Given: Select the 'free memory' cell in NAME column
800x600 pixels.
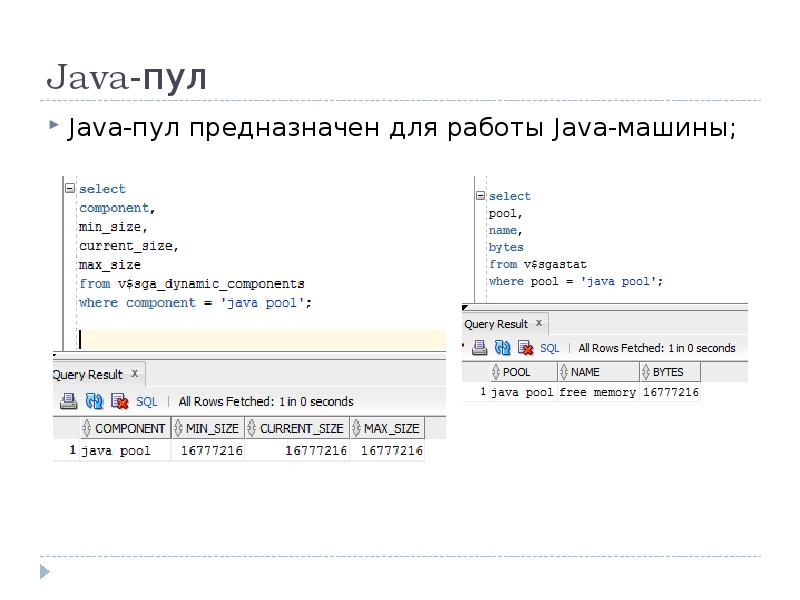Looking at the screenshot, I should (x=598, y=393).
